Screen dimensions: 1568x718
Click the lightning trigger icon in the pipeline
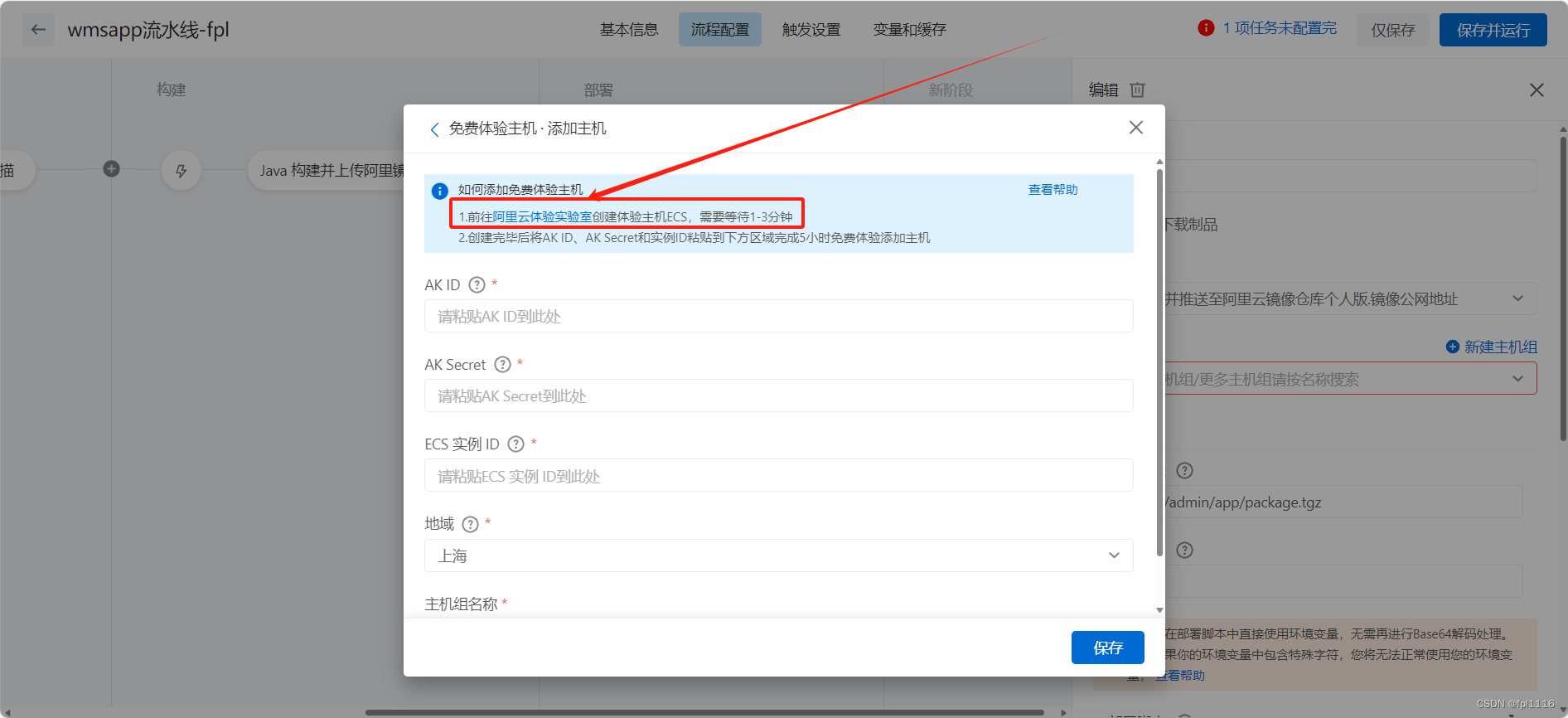tap(181, 171)
